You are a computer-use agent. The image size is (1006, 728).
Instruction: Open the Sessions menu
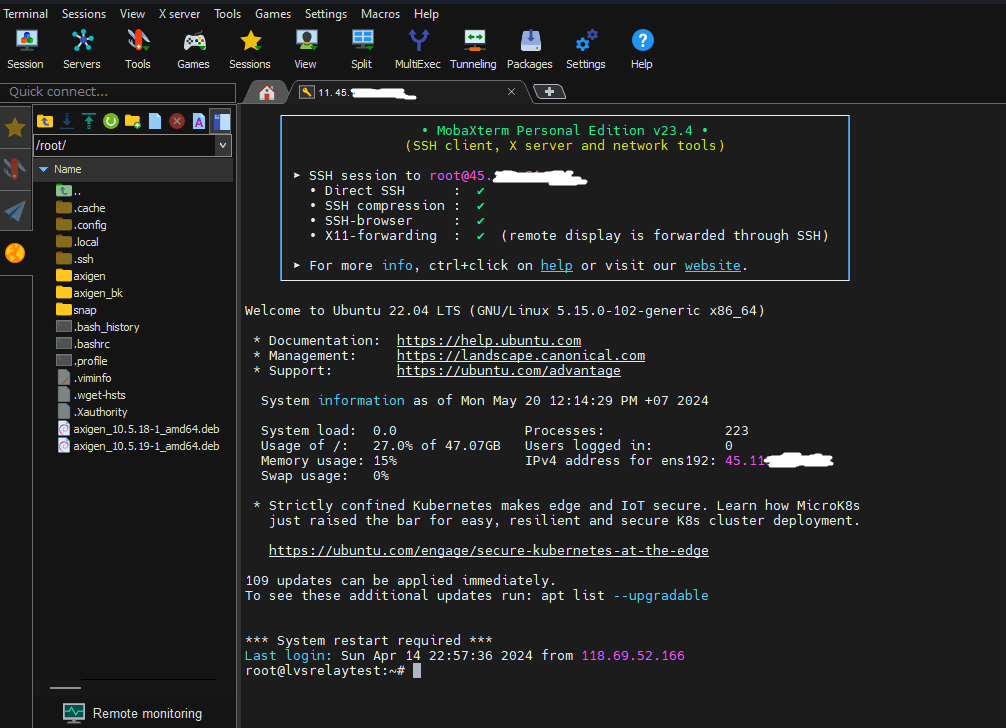(x=84, y=13)
